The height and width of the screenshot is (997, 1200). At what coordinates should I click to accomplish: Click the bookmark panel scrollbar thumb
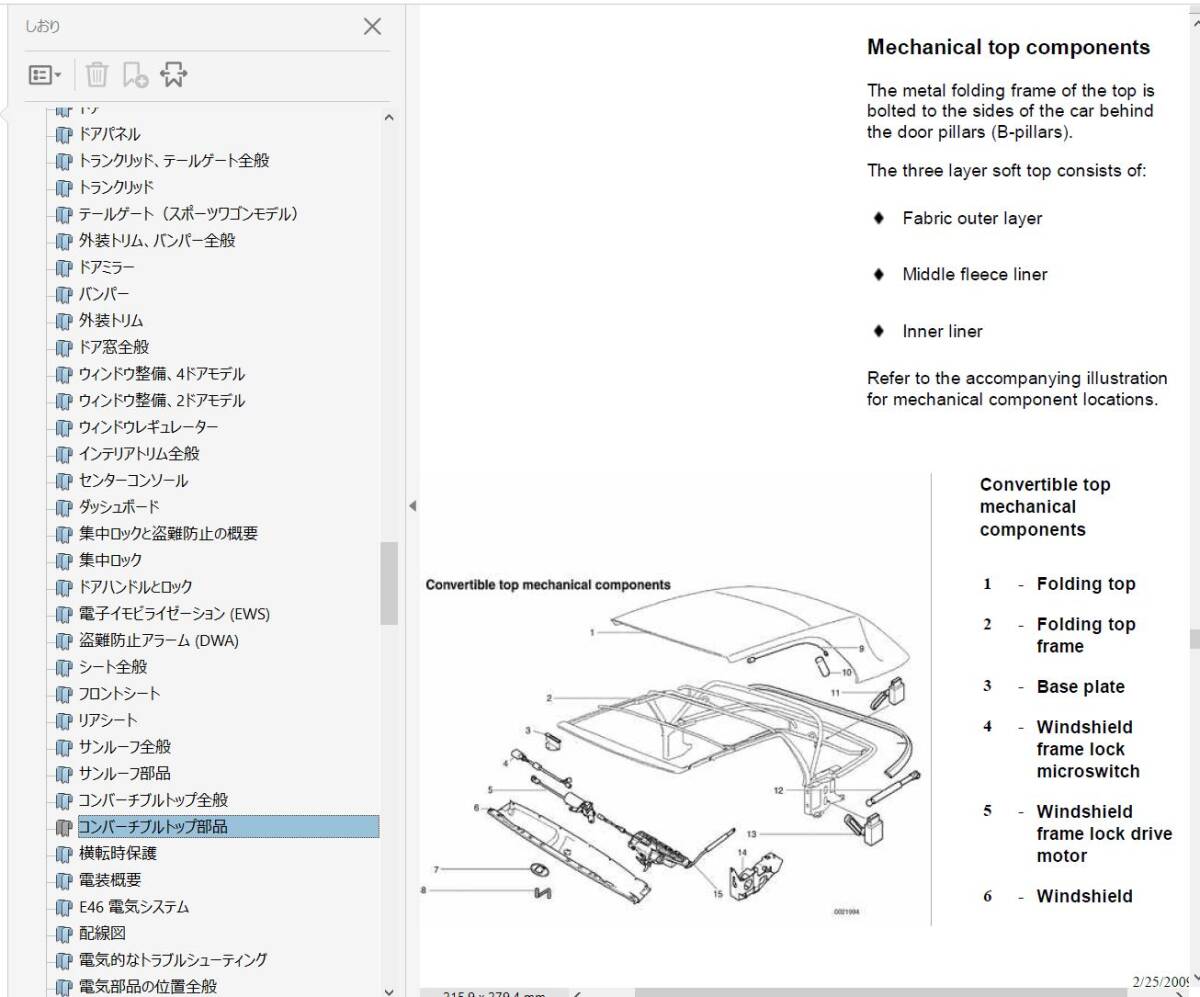click(x=389, y=583)
